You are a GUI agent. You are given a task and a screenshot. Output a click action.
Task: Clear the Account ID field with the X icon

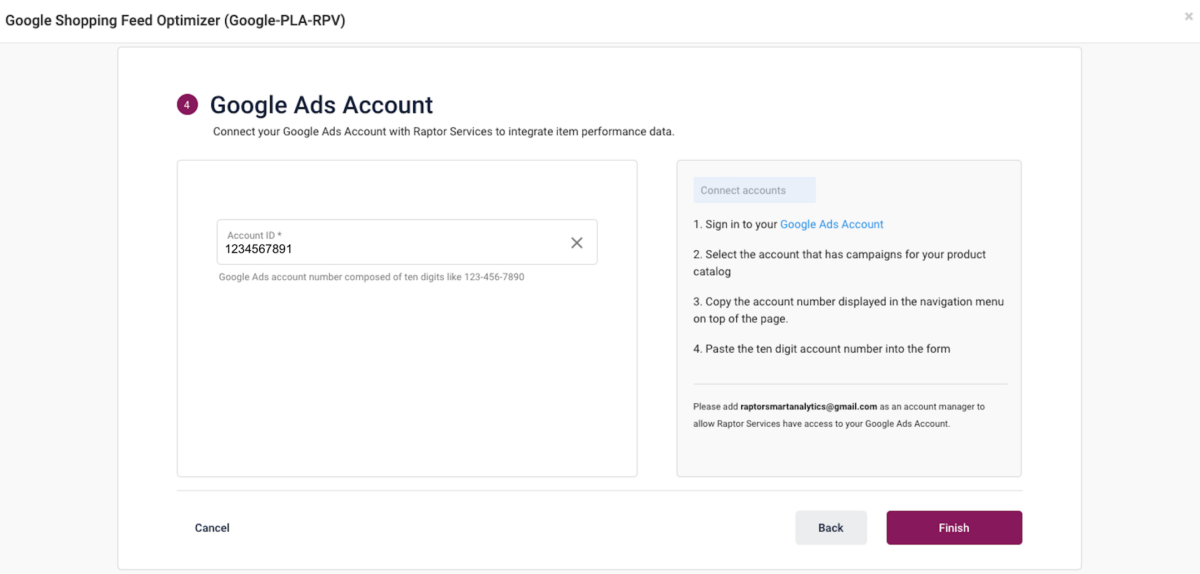click(577, 243)
